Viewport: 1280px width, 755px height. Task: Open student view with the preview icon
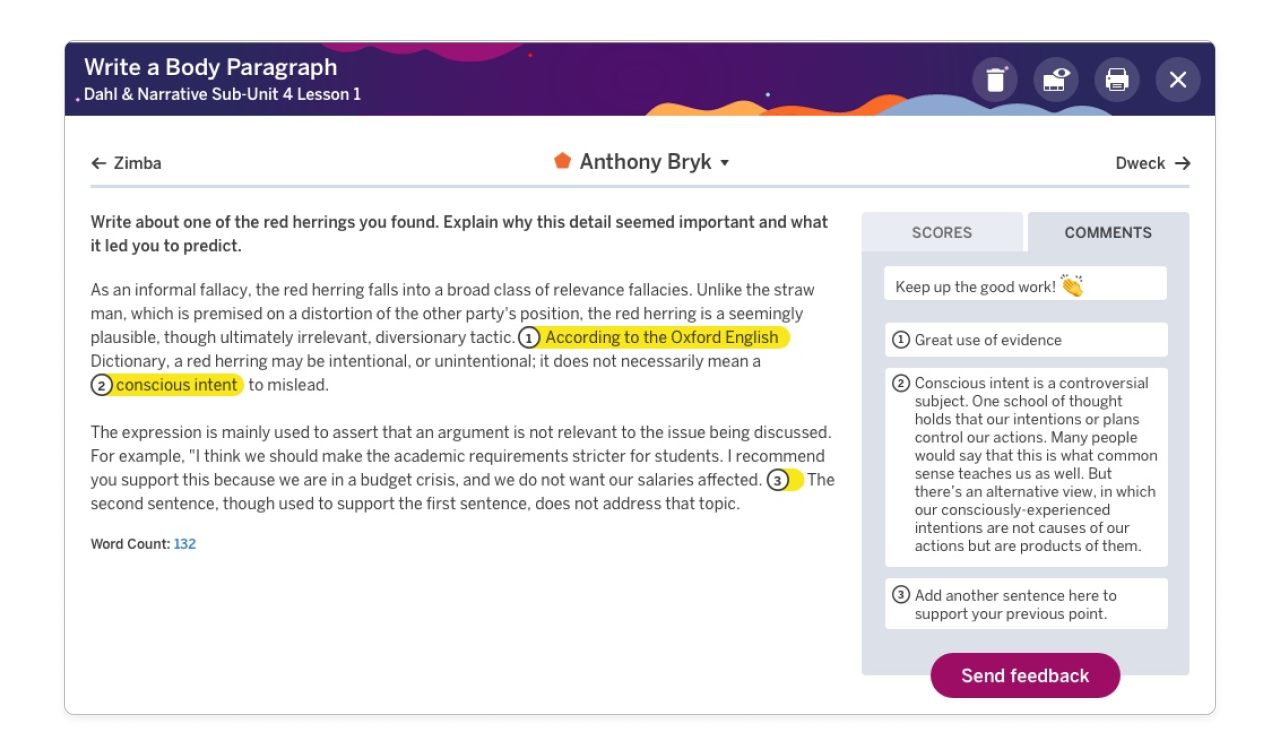1056,79
